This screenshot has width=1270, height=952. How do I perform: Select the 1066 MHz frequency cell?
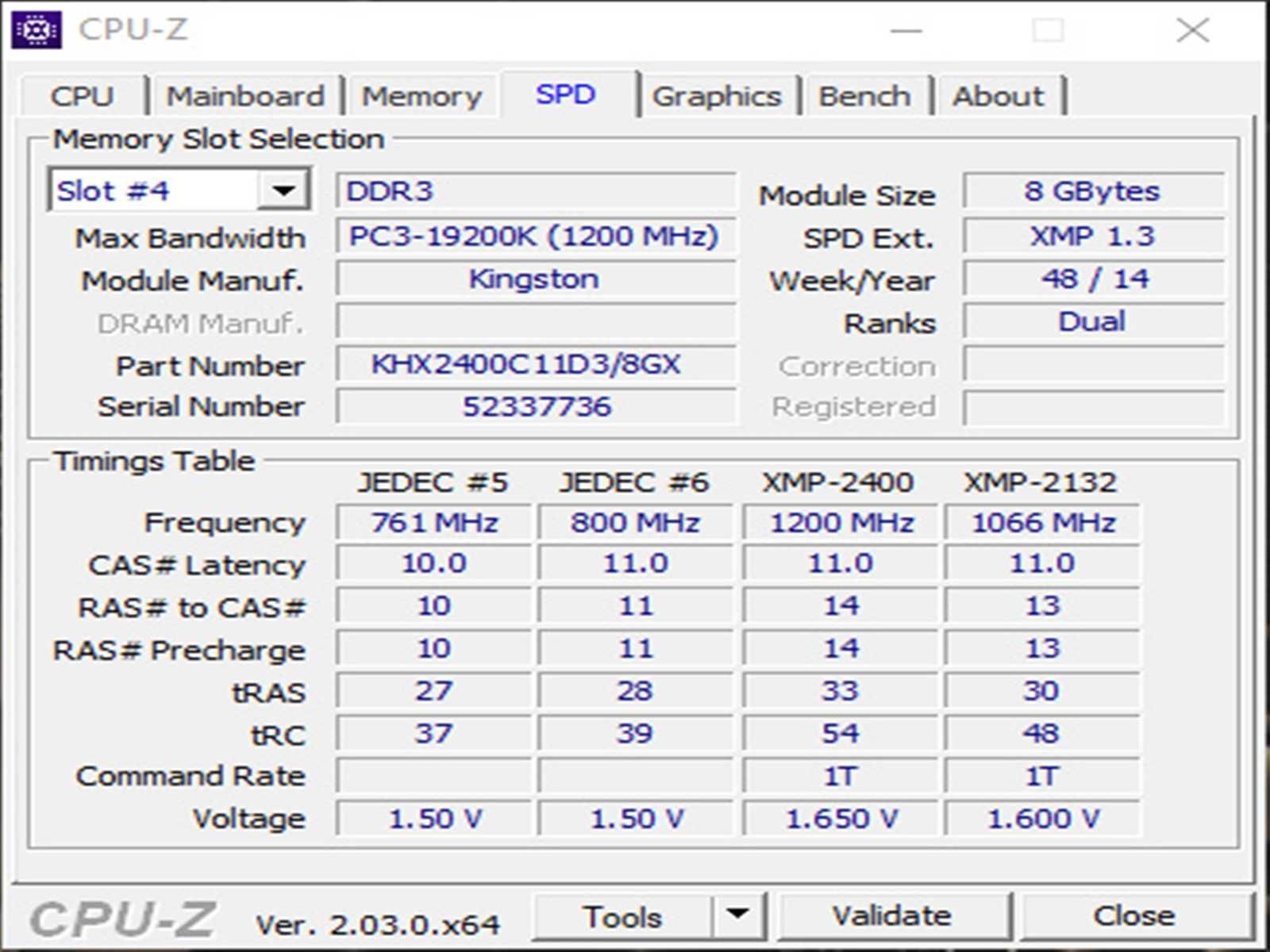click(x=1042, y=522)
